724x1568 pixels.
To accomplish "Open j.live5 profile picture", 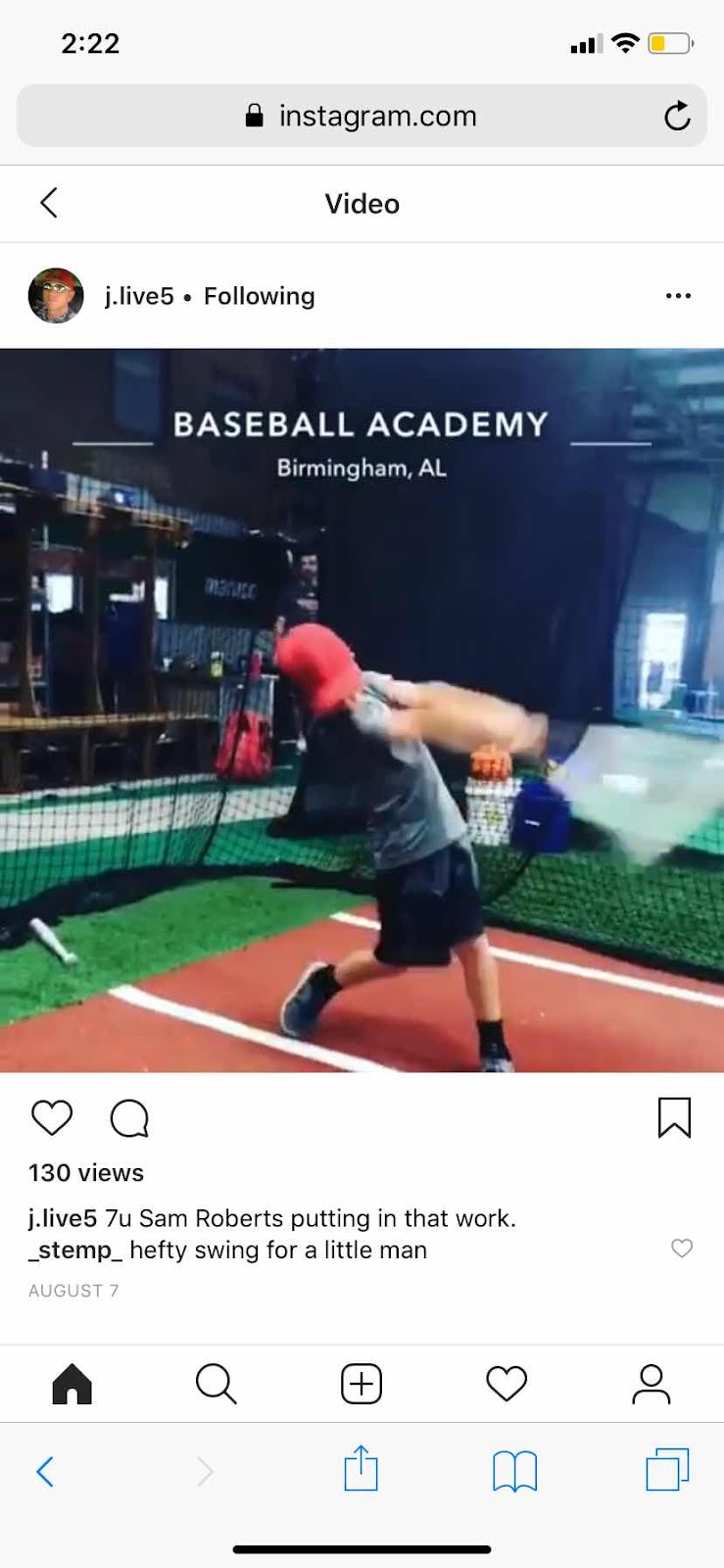I will pyautogui.click(x=56, y=296).
